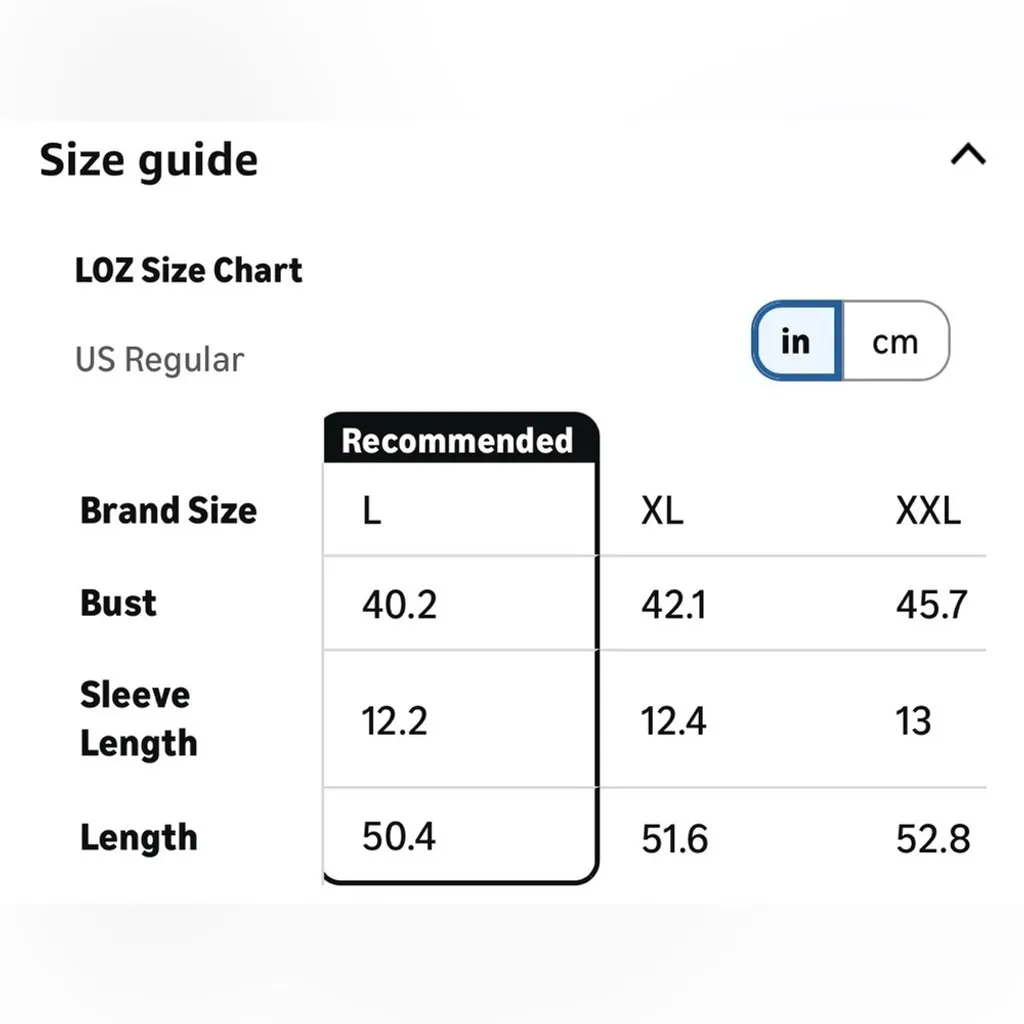Collapse the Size guide section chevron
Viewport: 1024px width, 1024px height.
(967, 155)
